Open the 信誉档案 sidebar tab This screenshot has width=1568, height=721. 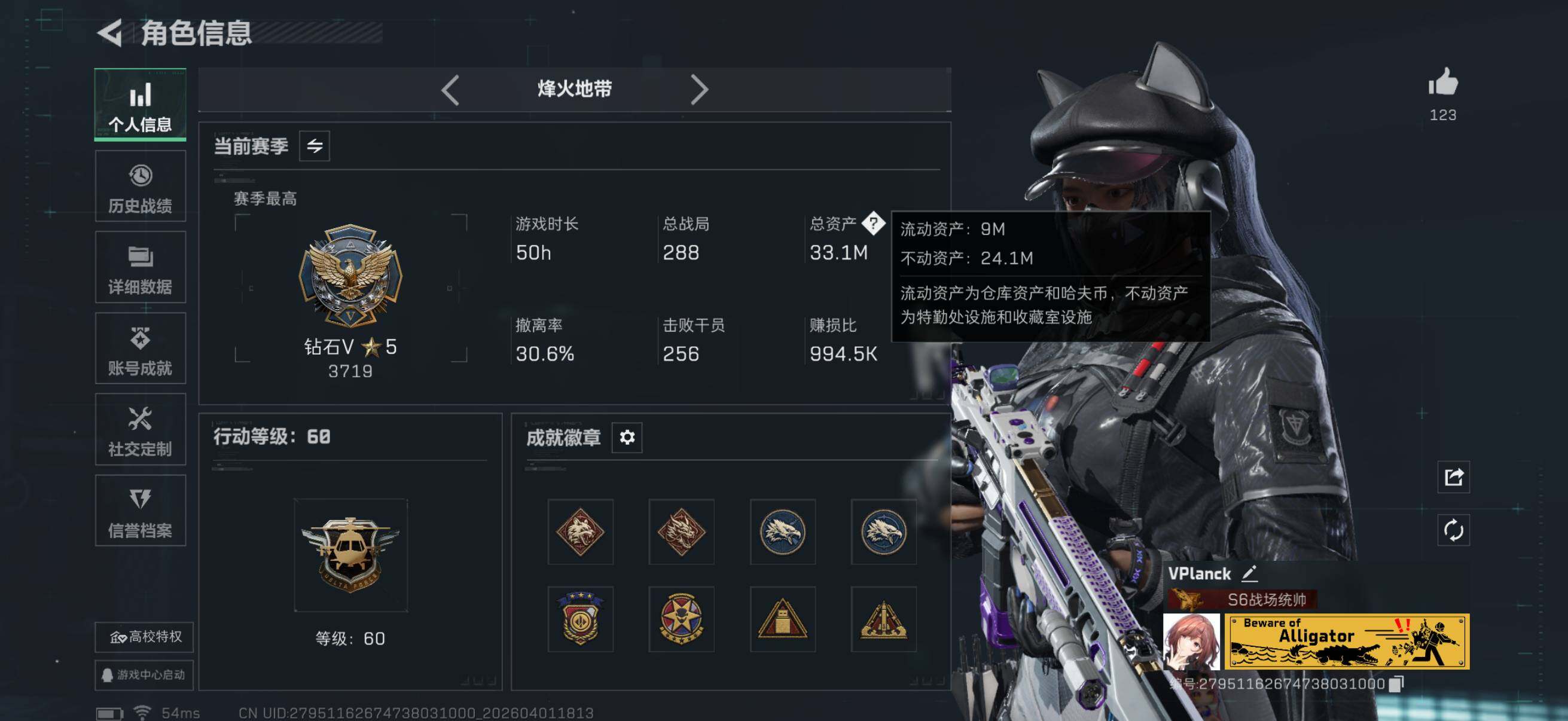click(141, 511)
